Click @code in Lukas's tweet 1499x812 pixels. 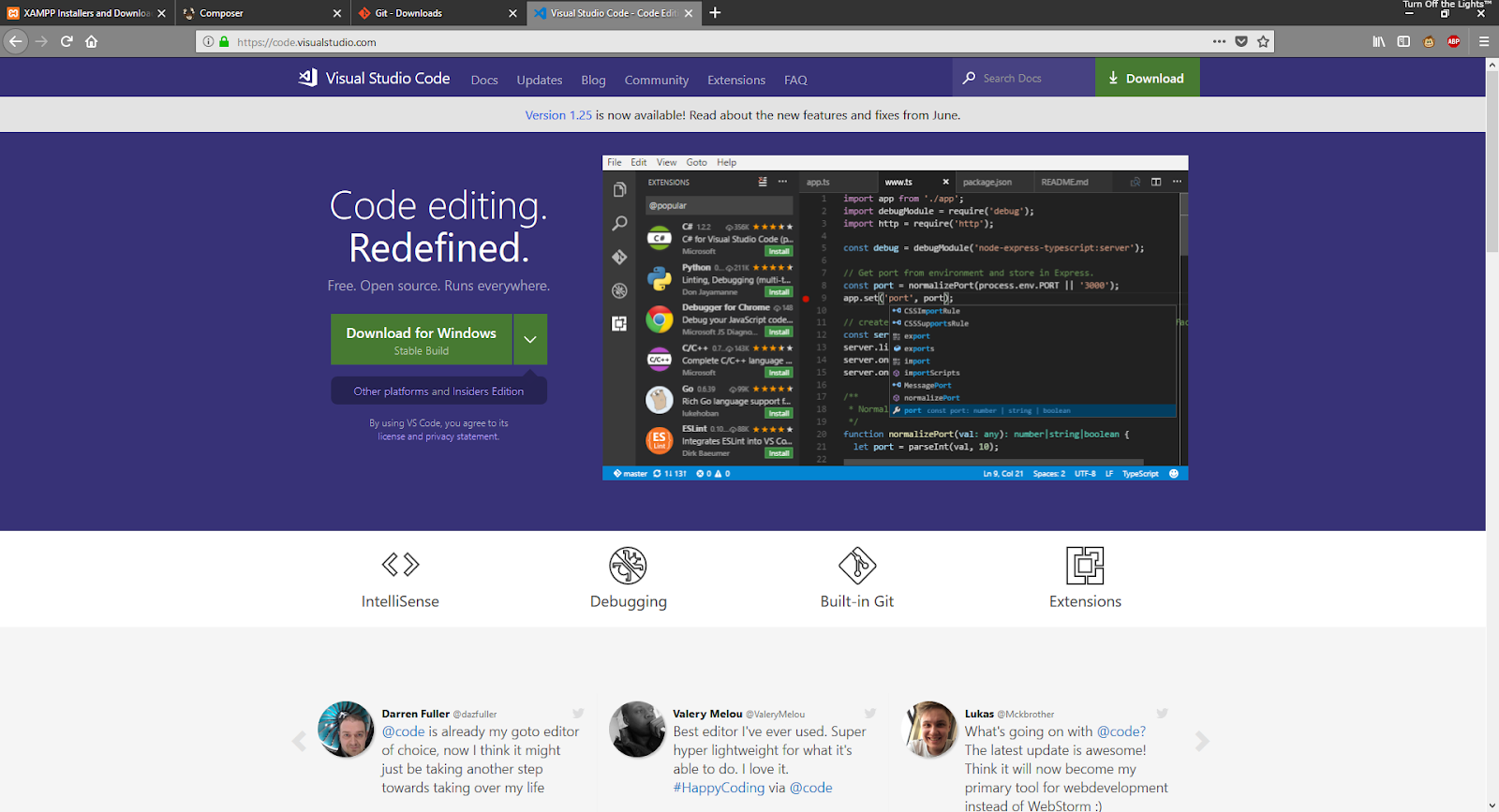pyautogui.click(x=1121, y=731)
